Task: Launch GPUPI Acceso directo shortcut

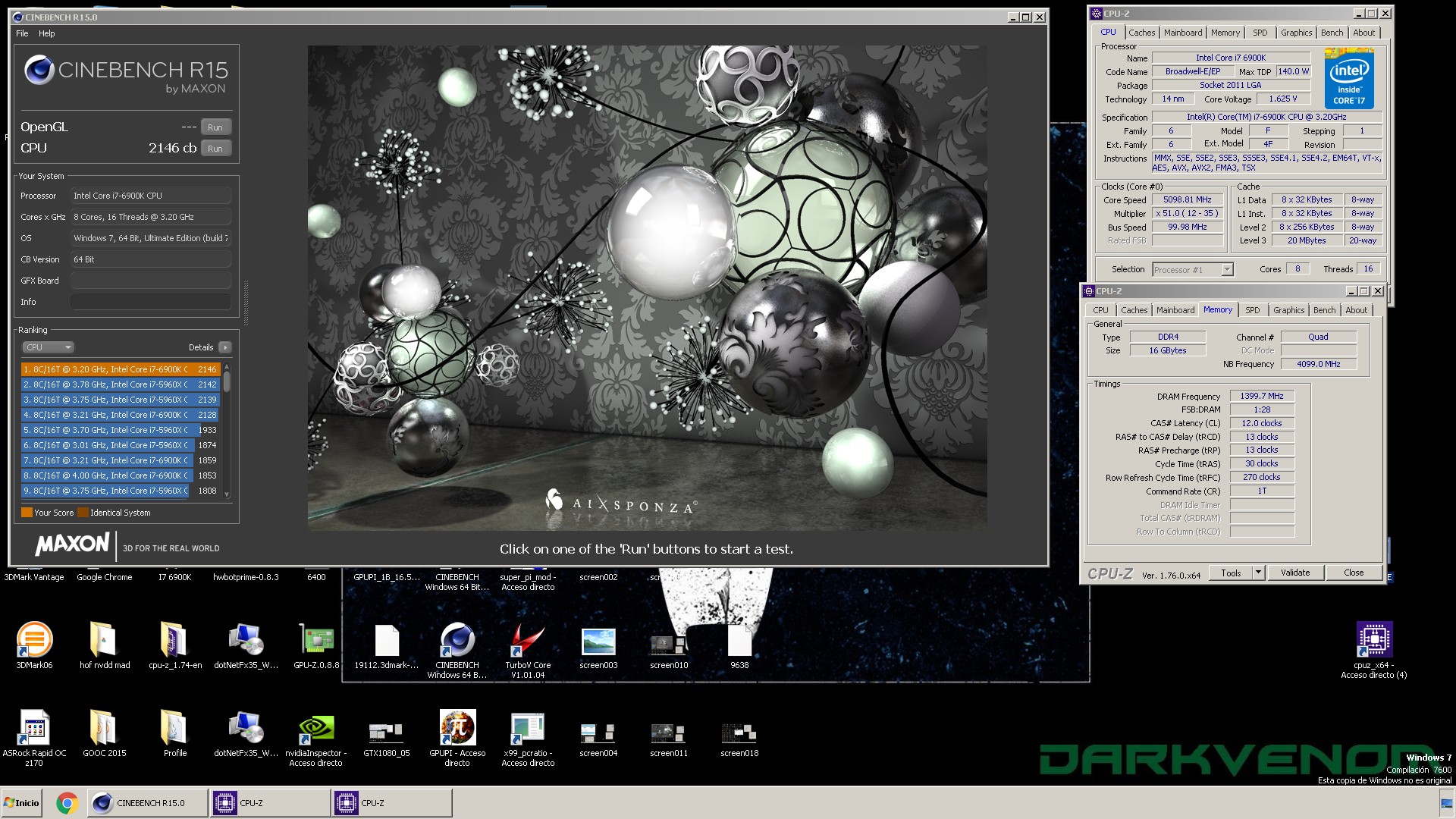Action: [457, 738]
